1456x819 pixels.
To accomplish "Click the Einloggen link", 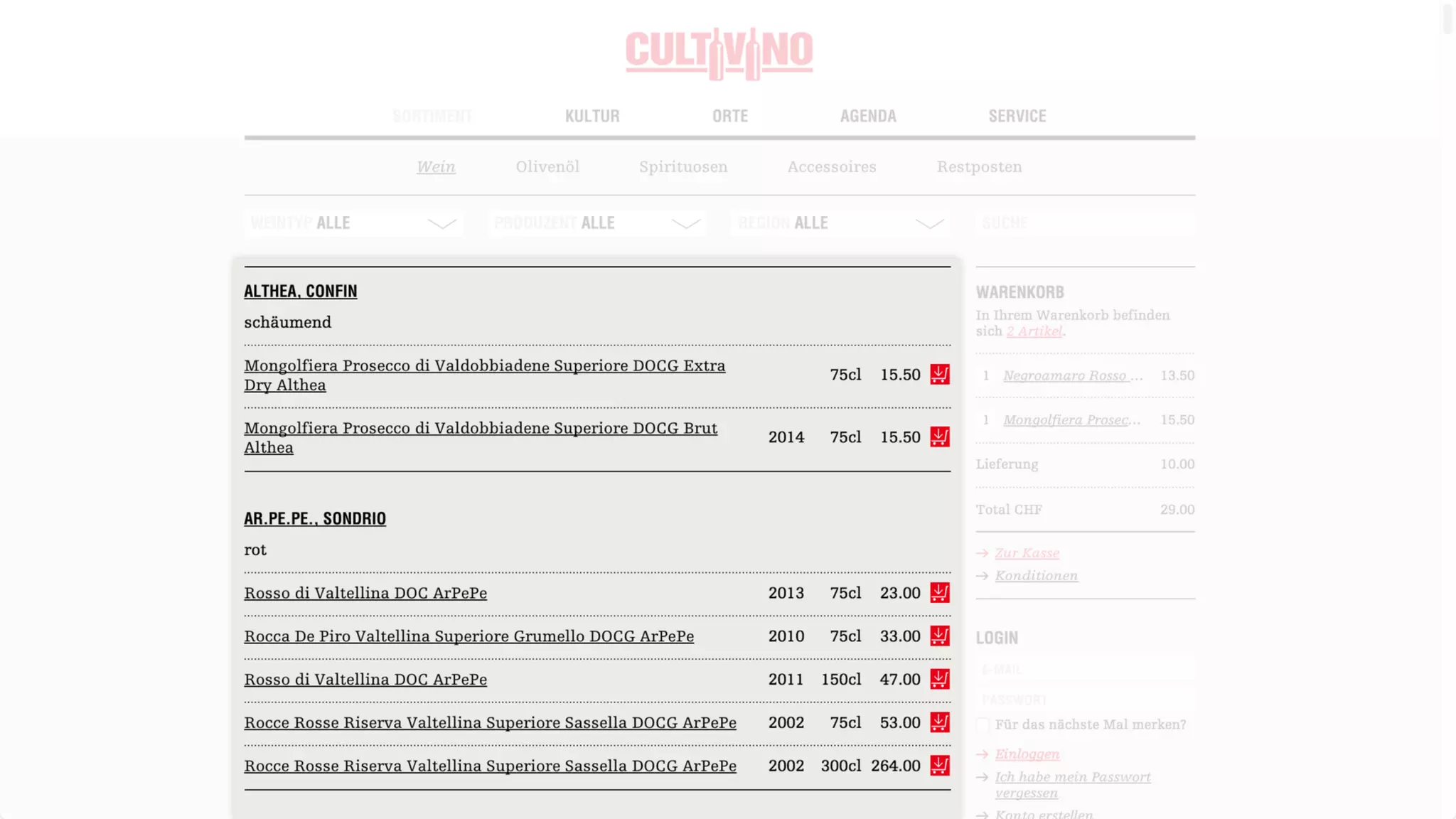I will [1027, 754].
